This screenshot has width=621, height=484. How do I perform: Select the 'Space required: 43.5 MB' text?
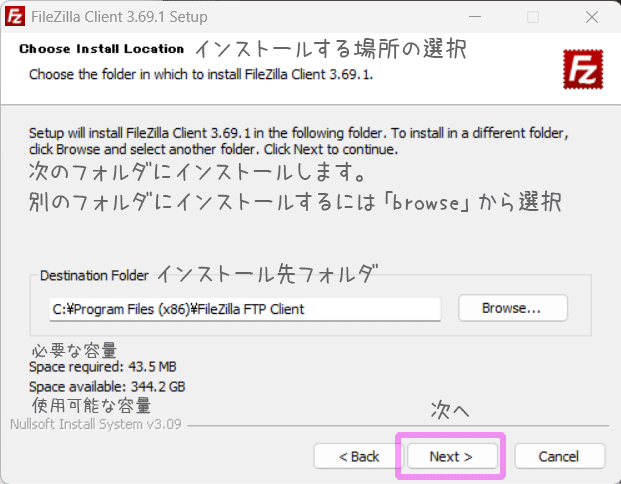103,367
